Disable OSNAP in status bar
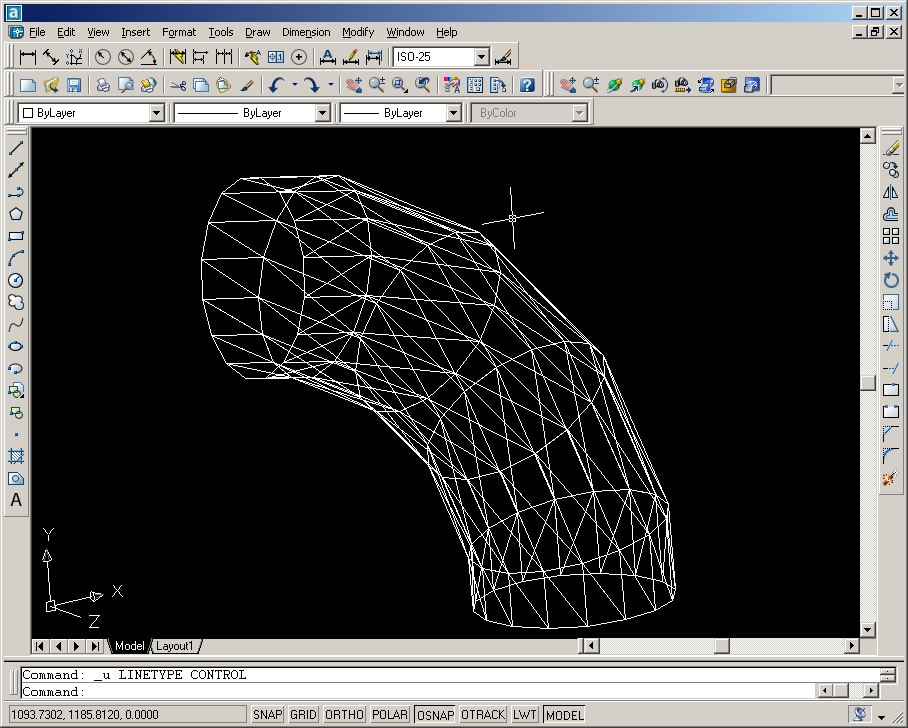This screenshot has height=728, width=908. coord(435,715)
